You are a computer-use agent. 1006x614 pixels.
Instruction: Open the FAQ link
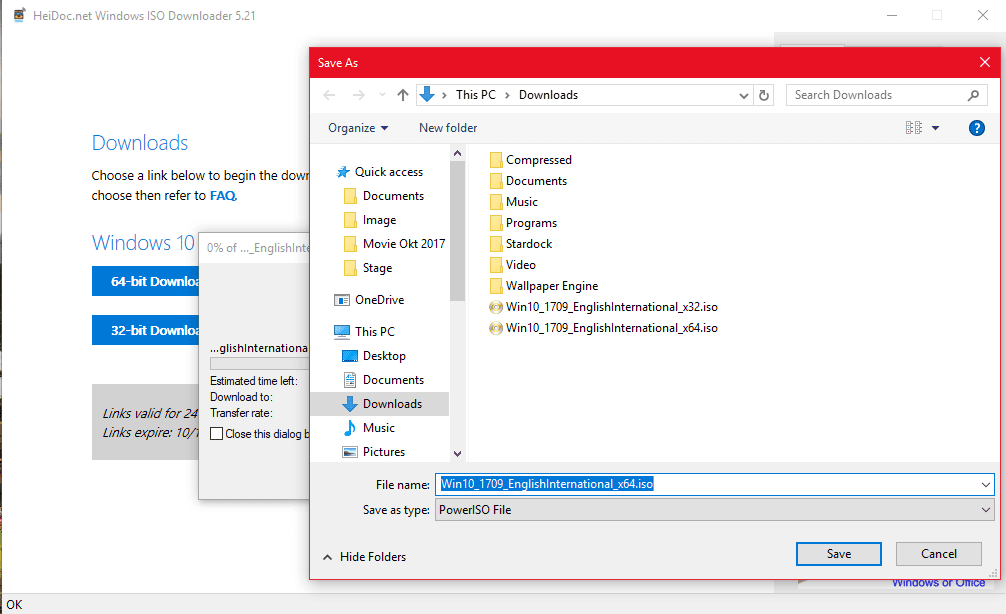[x=223, y=196]
